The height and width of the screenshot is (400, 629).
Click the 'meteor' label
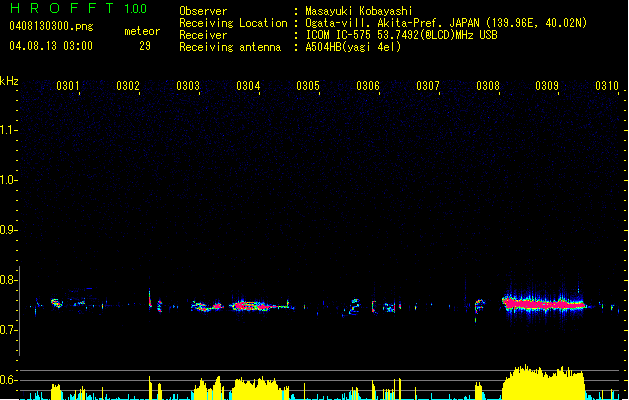pos(142,31)
